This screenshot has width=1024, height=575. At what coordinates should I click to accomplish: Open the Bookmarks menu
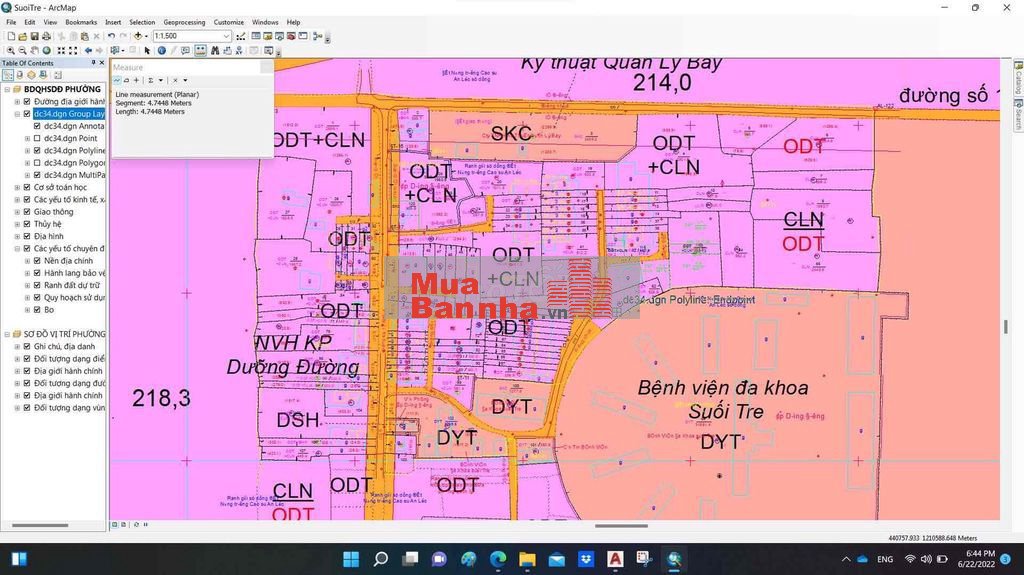(81, 22)
